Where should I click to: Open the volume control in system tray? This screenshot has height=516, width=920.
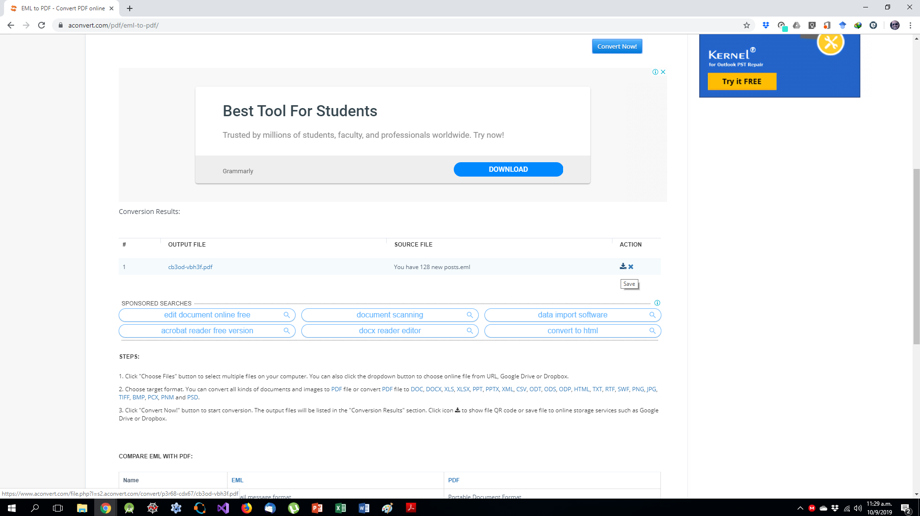tap(858, 508)
